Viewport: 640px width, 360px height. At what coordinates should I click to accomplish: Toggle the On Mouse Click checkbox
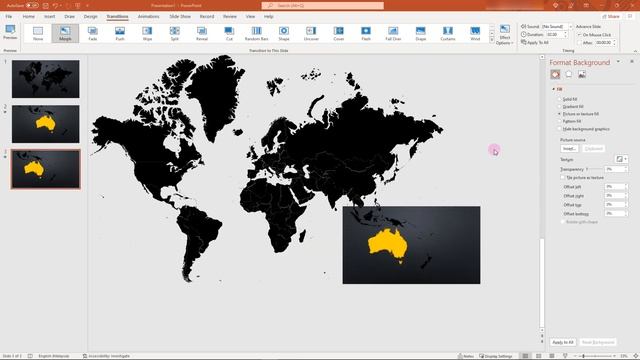(579, 35)
